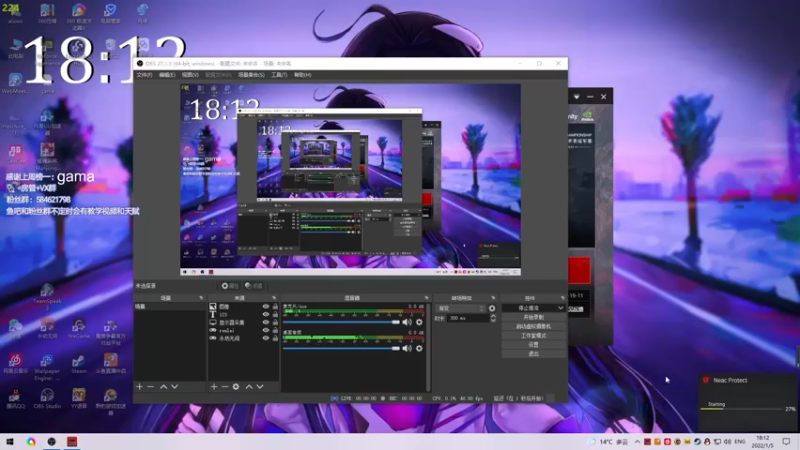The height and width of the screenshot is (450, 800).
Task: Toggle visibility of the 123 text source
Action: tap(266, 314)
